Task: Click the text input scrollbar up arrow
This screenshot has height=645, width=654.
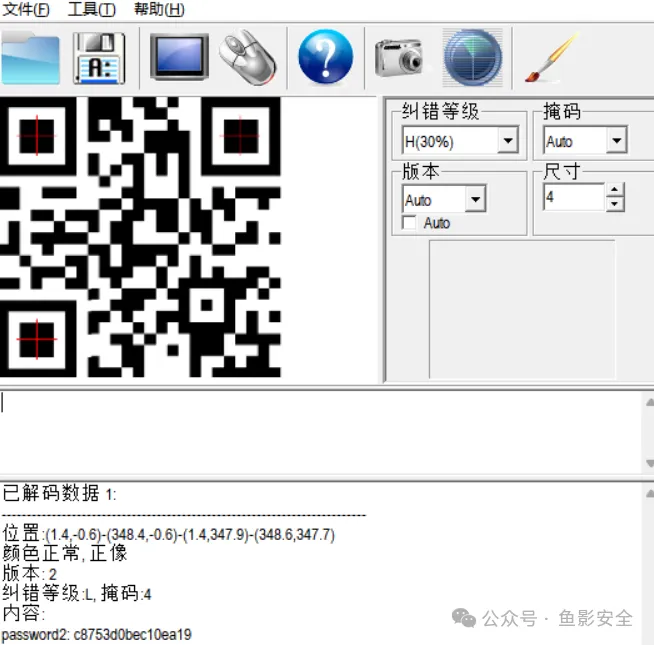Action: [649, 403]
